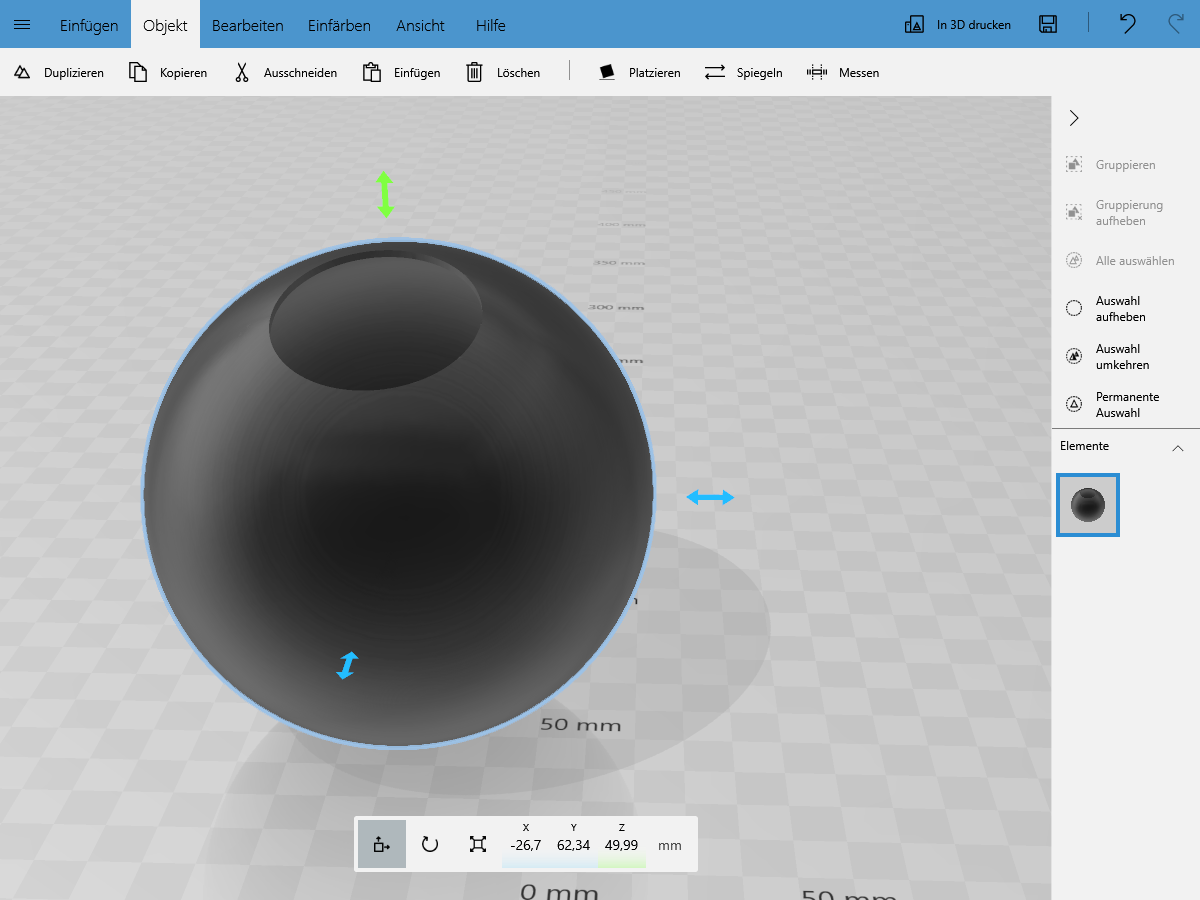The width and height of the screenshot is (1200, 900).
Task: Switch to the Einfügen tab
Action: (89, 25)
